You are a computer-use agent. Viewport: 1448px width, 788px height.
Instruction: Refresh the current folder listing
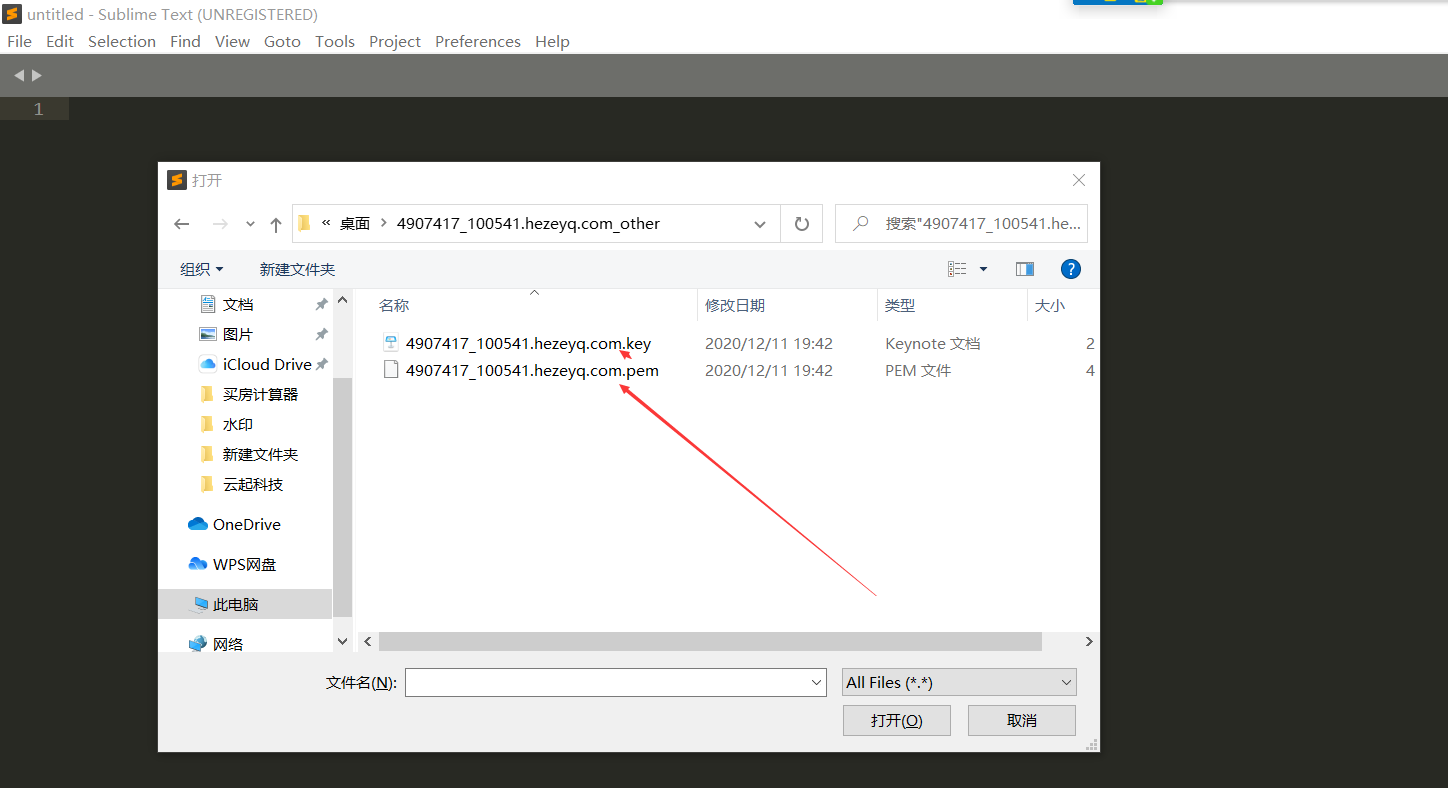point(801,224)
